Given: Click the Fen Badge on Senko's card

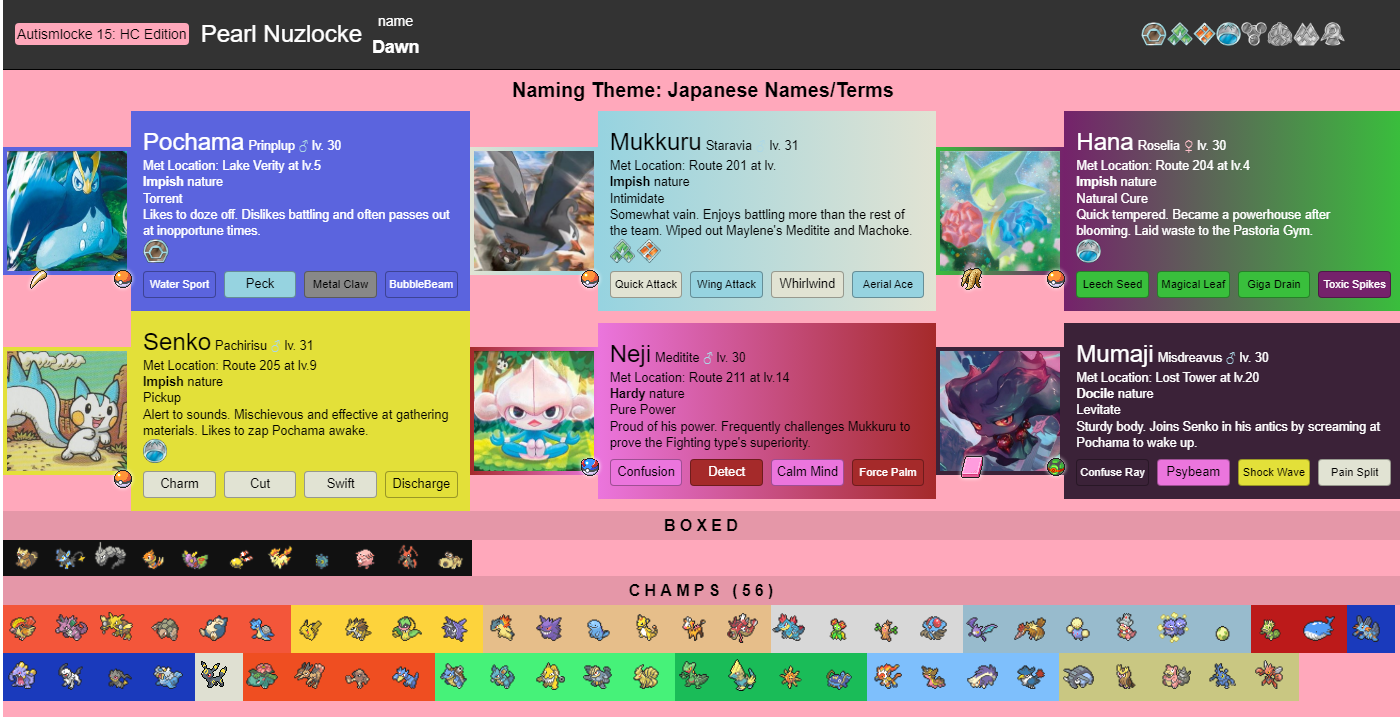Looking at the screenshot, I should [155, 451].
